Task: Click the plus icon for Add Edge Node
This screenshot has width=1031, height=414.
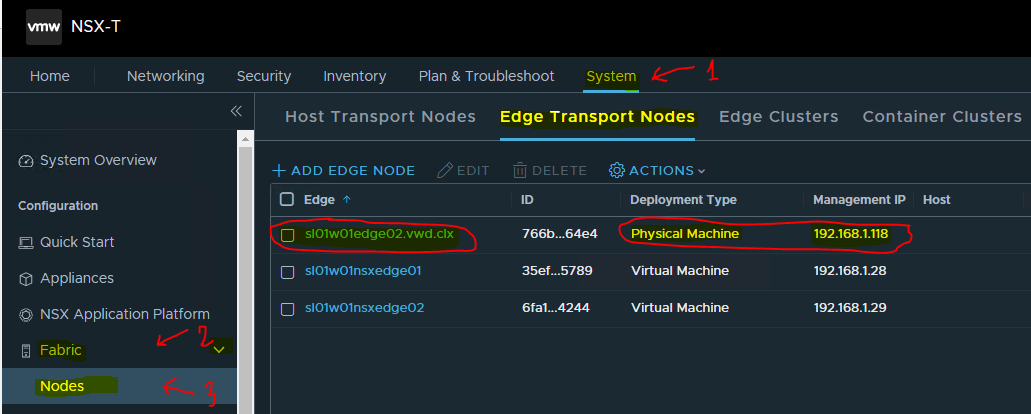Action: click(279, 171)
